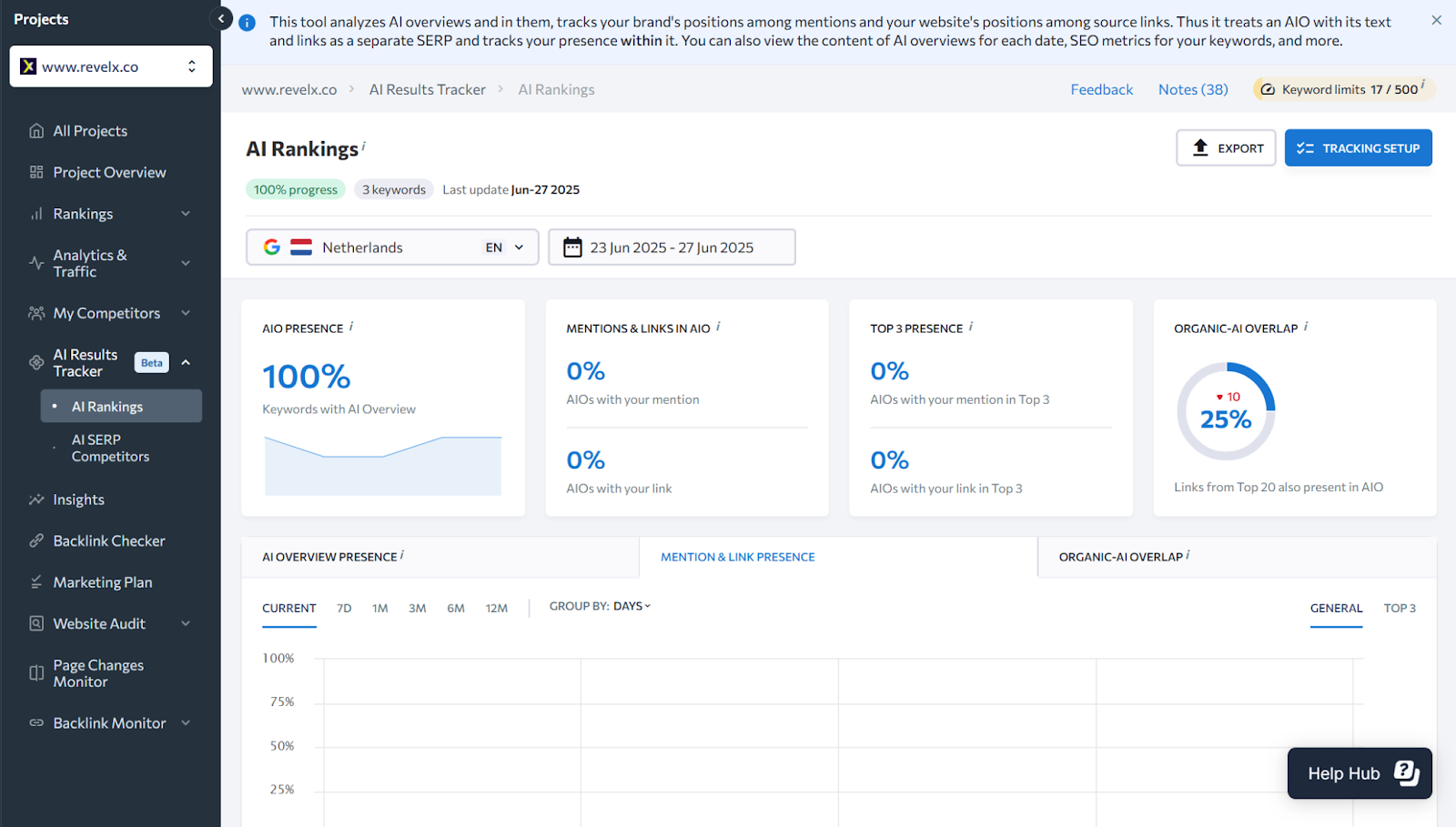Open the 23 Jun - 27 Jun date picker
The height and width of the screenshot is (827, 1456).
(672, 247)
